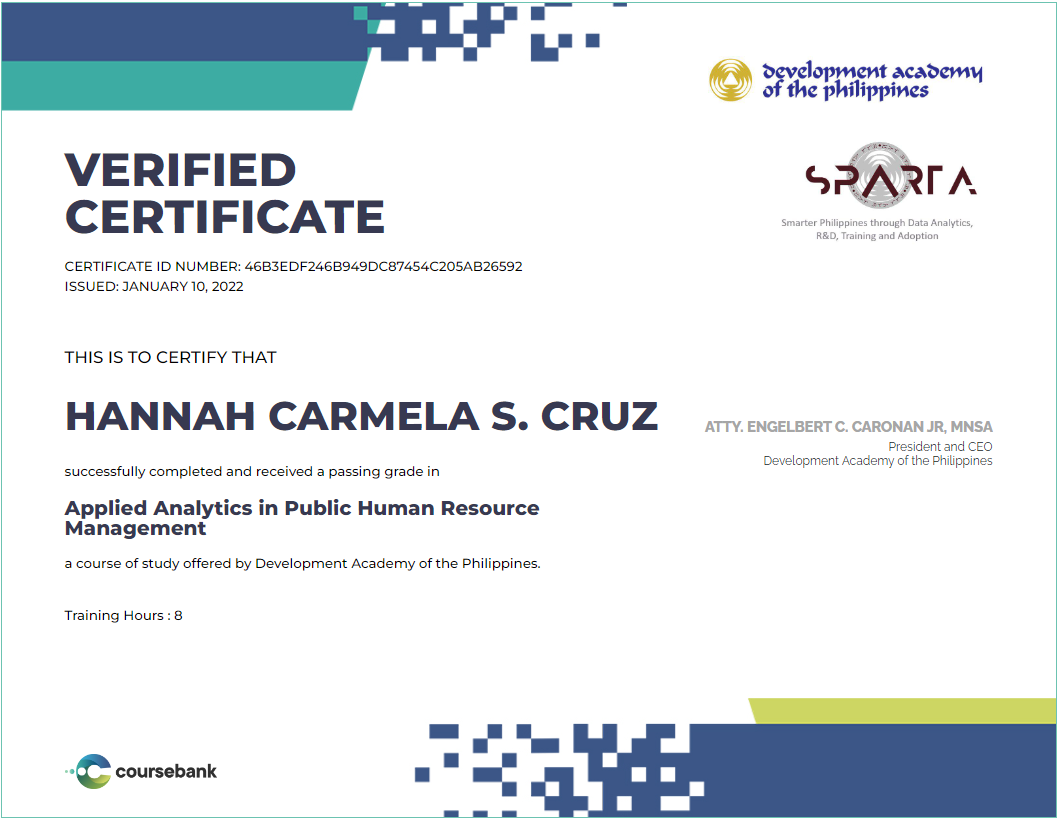Click the word 'Management' in course title
1059x820 pixels.
tap(135, 528)
